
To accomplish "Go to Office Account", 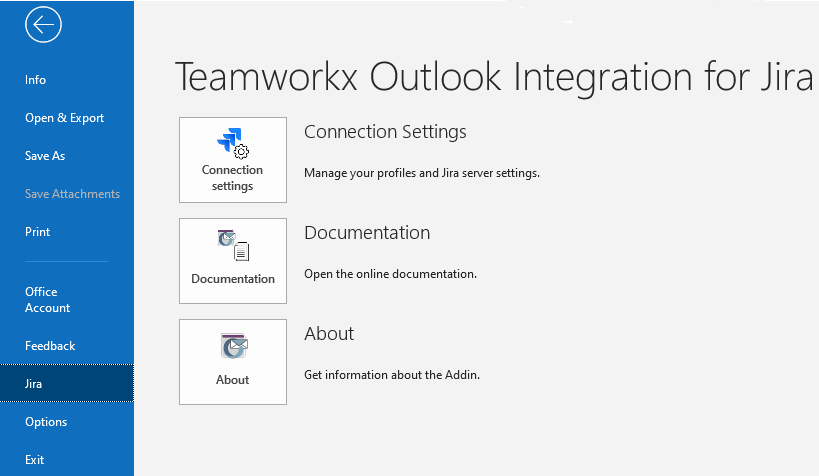I will pyautogui.click(x=47, y=300).
